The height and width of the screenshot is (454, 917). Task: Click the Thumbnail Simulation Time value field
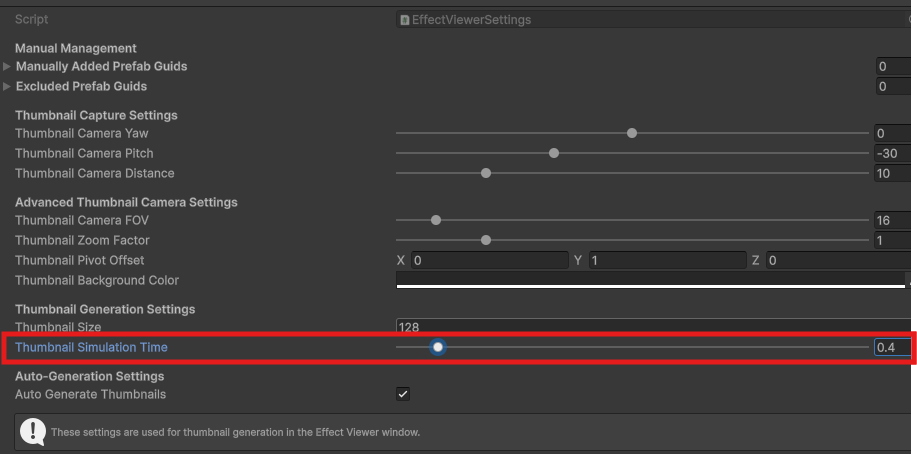(892, 347)
